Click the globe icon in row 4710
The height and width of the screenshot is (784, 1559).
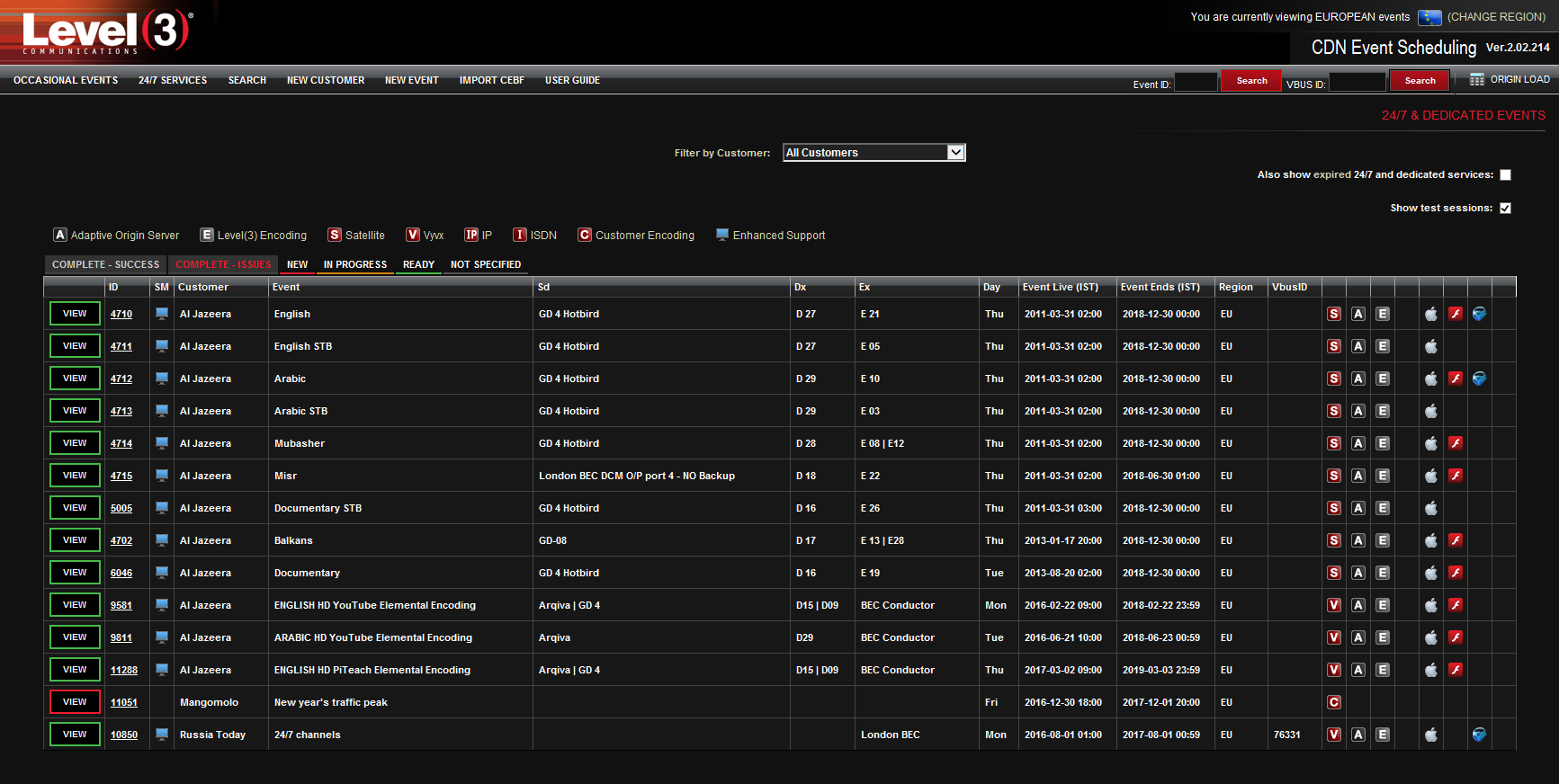1479,314
